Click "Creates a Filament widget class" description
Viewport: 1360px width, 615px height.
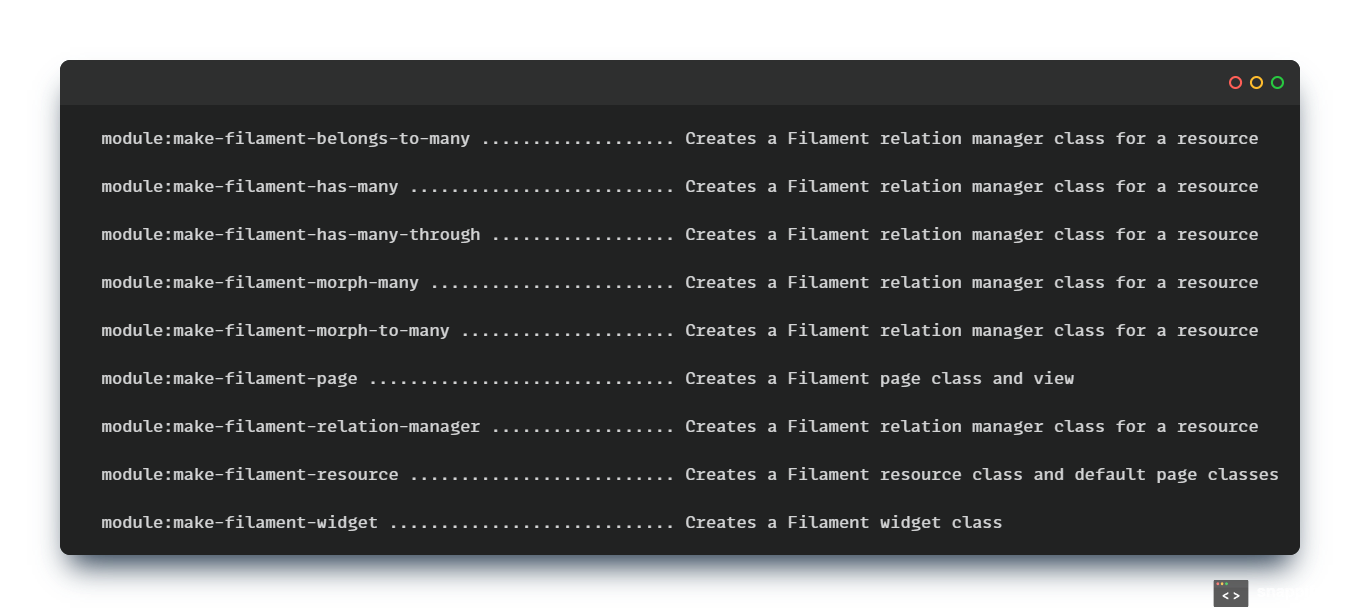pyautogui.click(x=843, y=523)
